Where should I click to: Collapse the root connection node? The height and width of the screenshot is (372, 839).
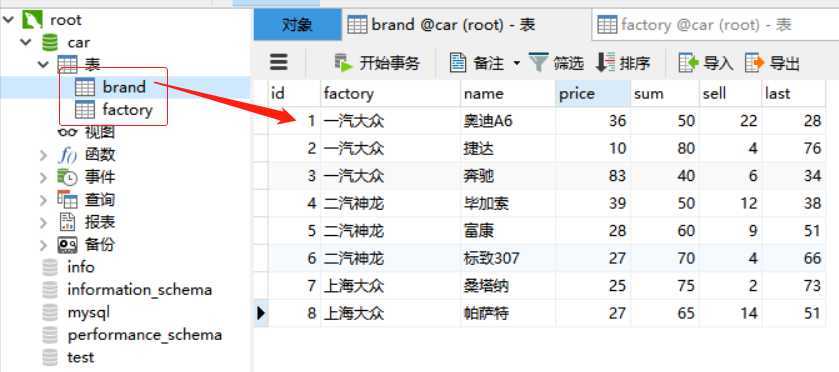tap(9, 20)
